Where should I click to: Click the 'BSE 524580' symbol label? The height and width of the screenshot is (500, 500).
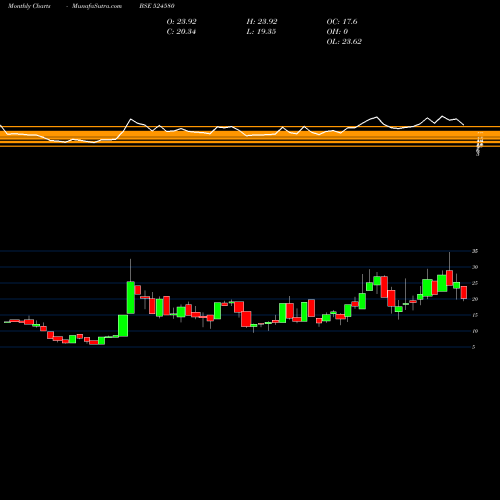click(x=157, y=6)
